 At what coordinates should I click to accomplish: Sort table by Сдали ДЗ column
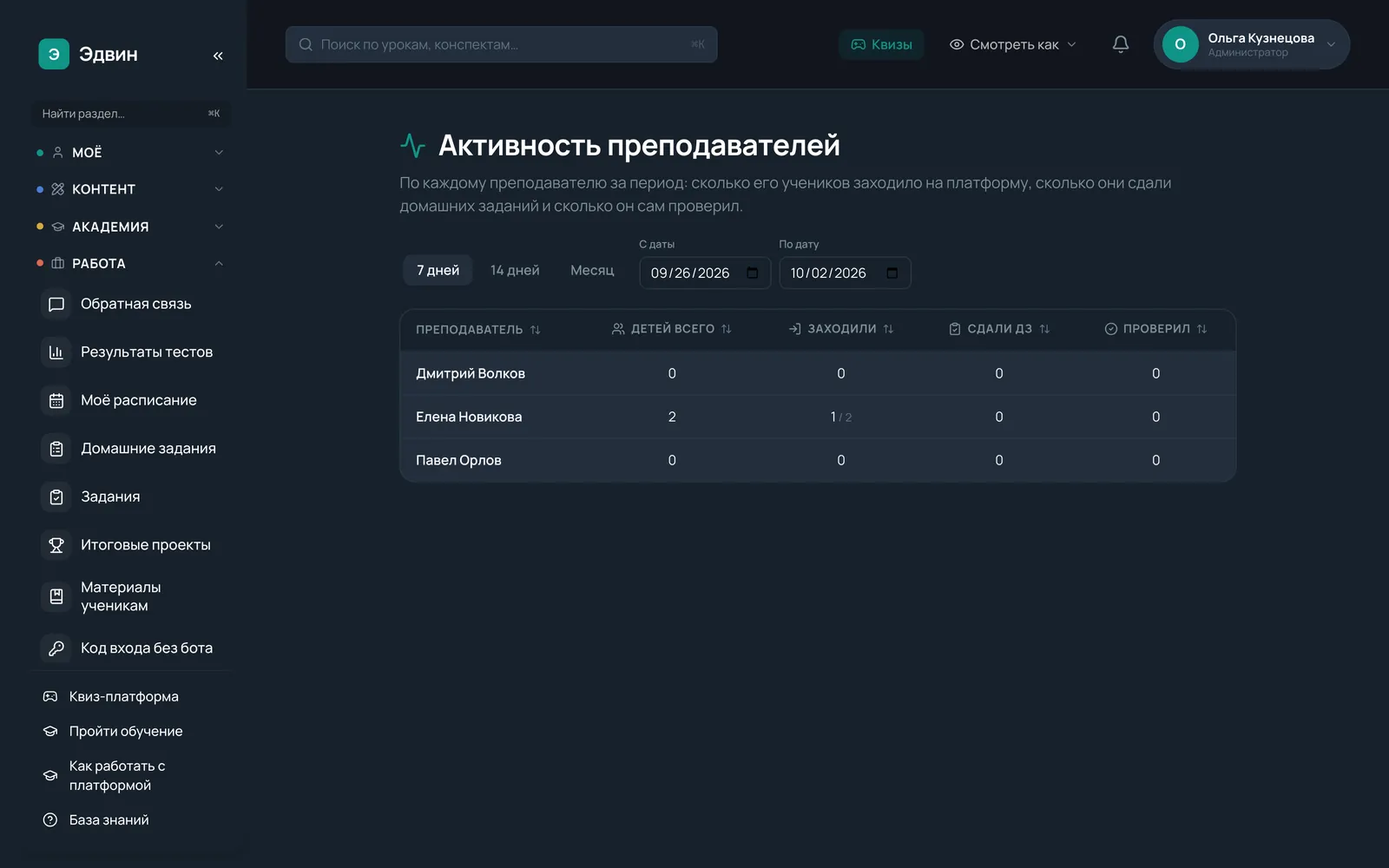click(999, 329)
